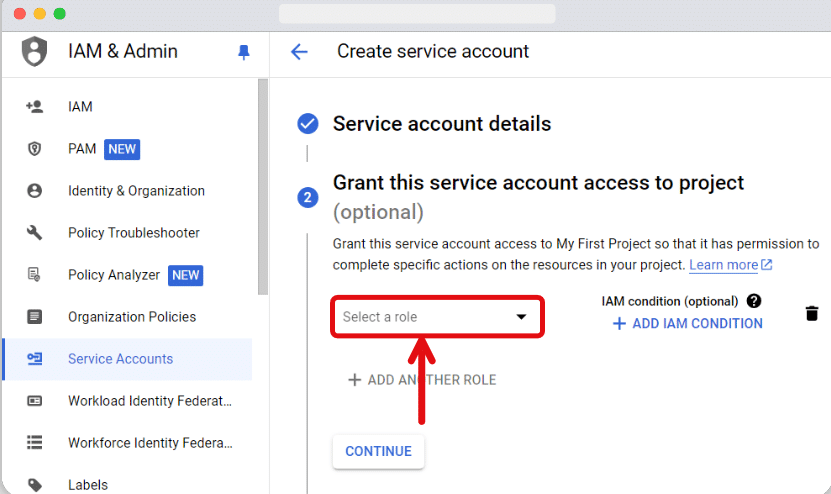Open IAM condition help question mark
Screen dimensions: 831x494
[754, 301]
